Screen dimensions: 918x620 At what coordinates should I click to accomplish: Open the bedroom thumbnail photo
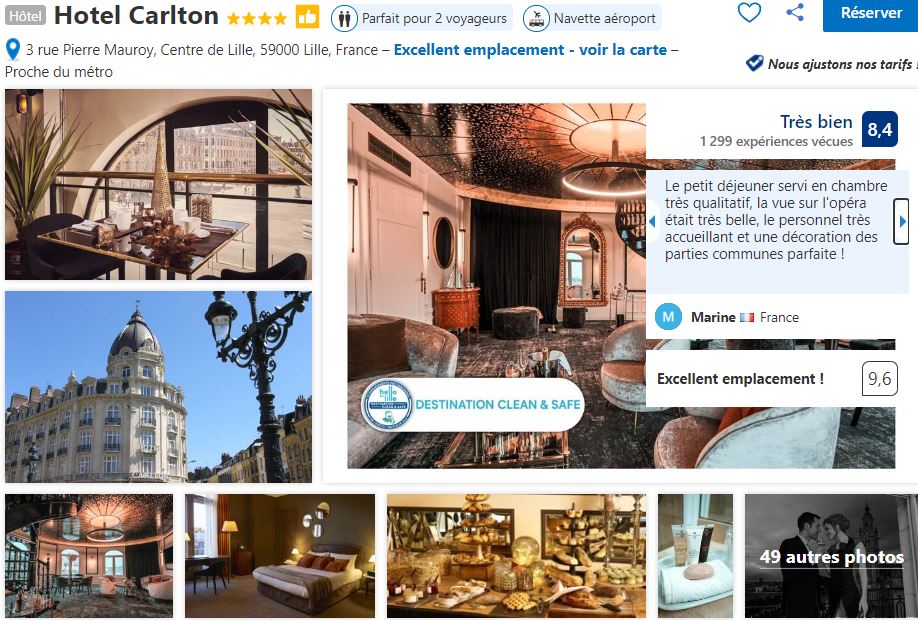(280, 556)
